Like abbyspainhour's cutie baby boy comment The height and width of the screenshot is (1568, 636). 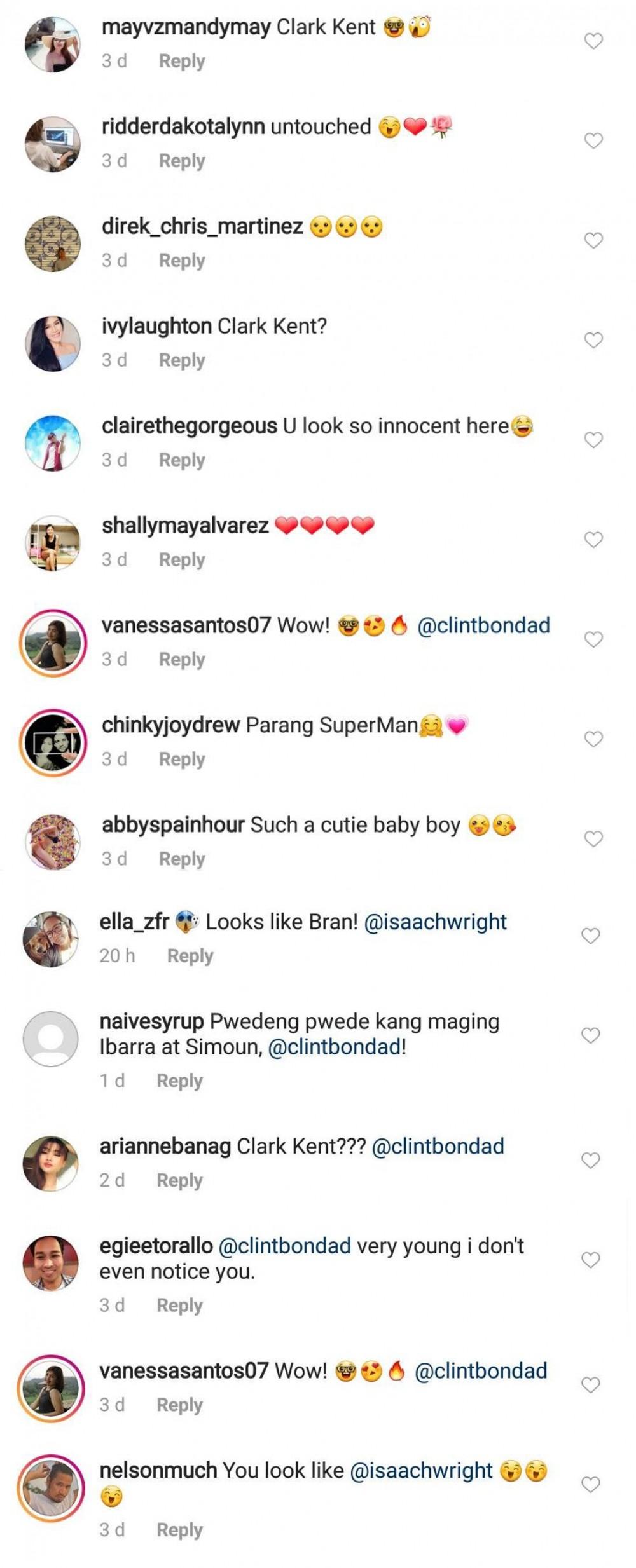click(593, 839)
